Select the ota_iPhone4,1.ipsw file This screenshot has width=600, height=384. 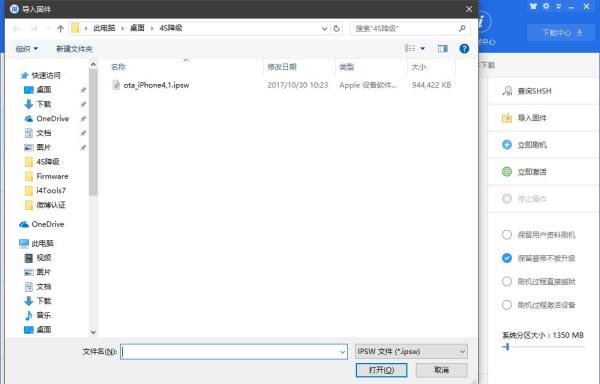pos(156,85)
